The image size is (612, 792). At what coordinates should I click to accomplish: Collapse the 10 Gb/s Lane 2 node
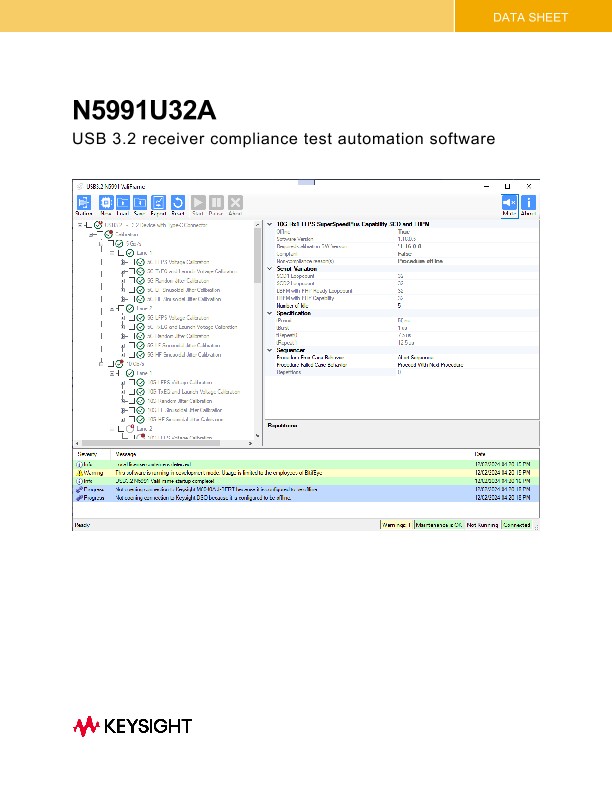112,429
